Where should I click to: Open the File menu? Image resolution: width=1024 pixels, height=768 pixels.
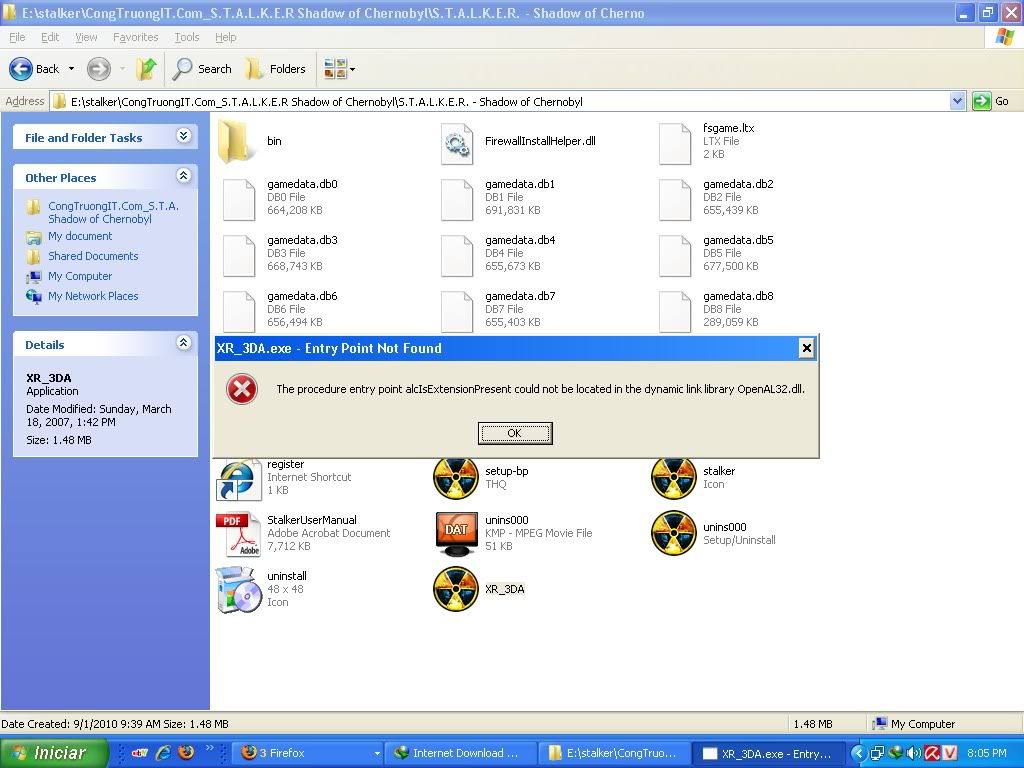click(17, 37)
